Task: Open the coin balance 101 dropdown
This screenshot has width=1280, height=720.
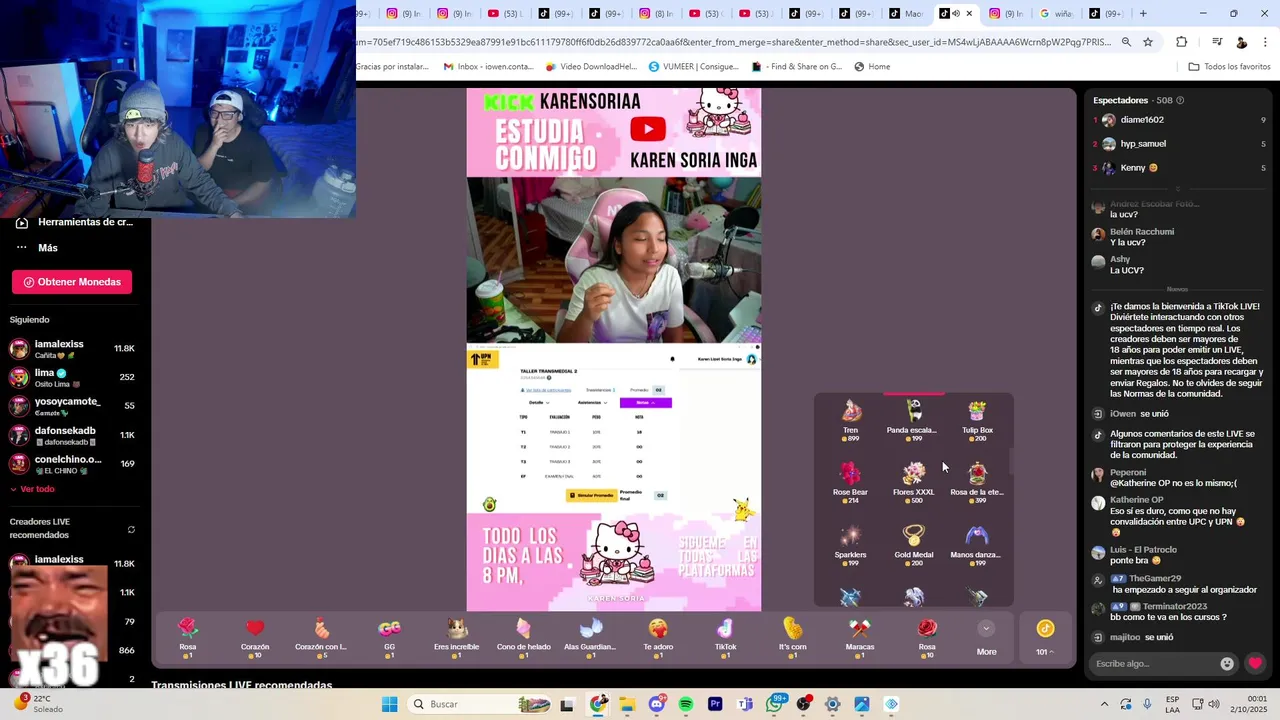Action: pos(1045,637)
